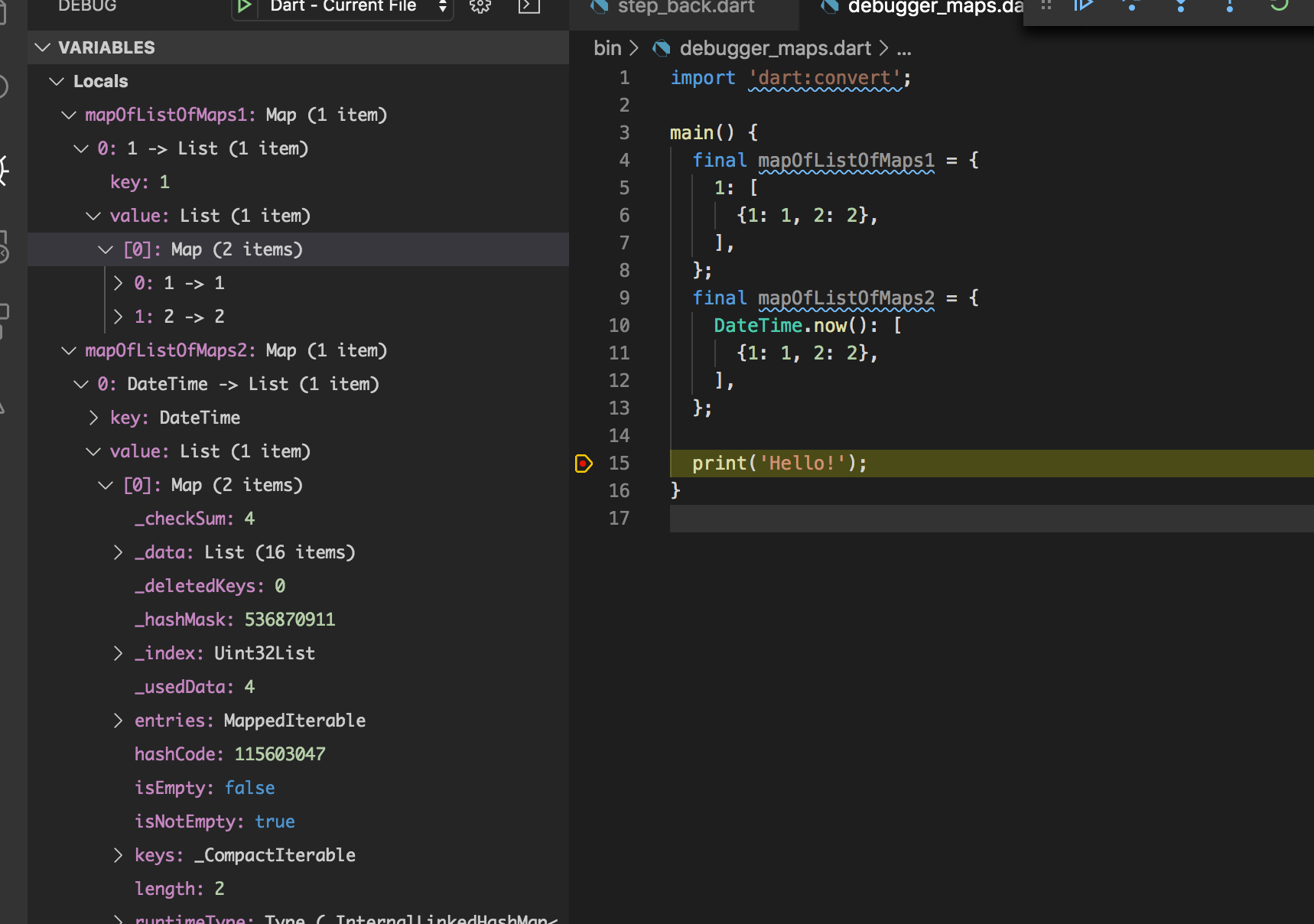Click Step Out in the debug toolbar
The image size is (1314, 924).
pyautogui.click(x=1229, y=6)
